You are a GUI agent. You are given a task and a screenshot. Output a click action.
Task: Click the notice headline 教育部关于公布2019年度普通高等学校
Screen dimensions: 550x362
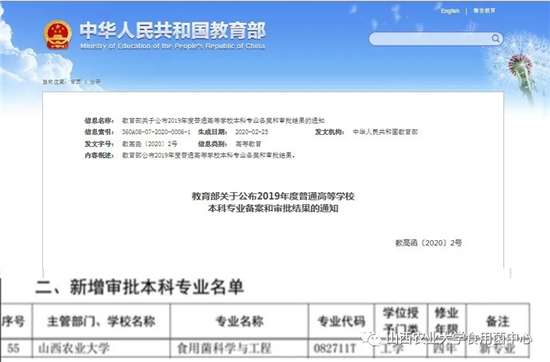click(x=273, y=196)
